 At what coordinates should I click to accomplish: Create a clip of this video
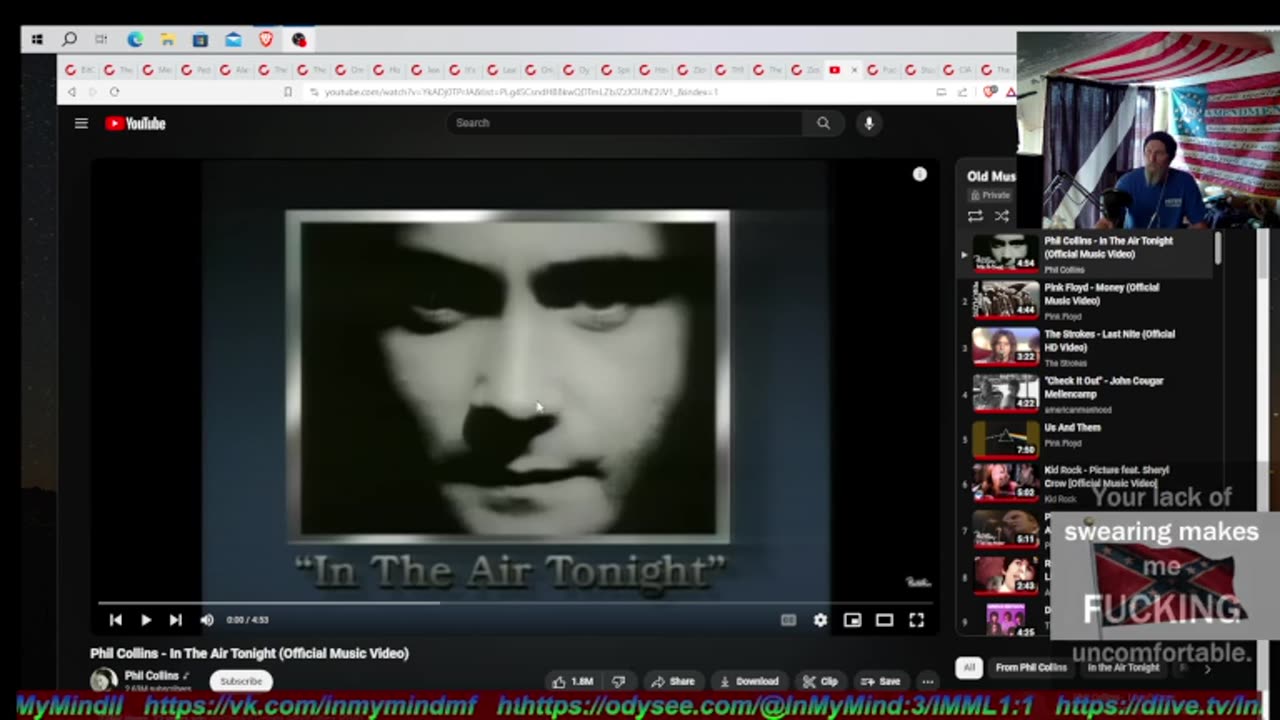pyautogui.click(x=821, y=682)
